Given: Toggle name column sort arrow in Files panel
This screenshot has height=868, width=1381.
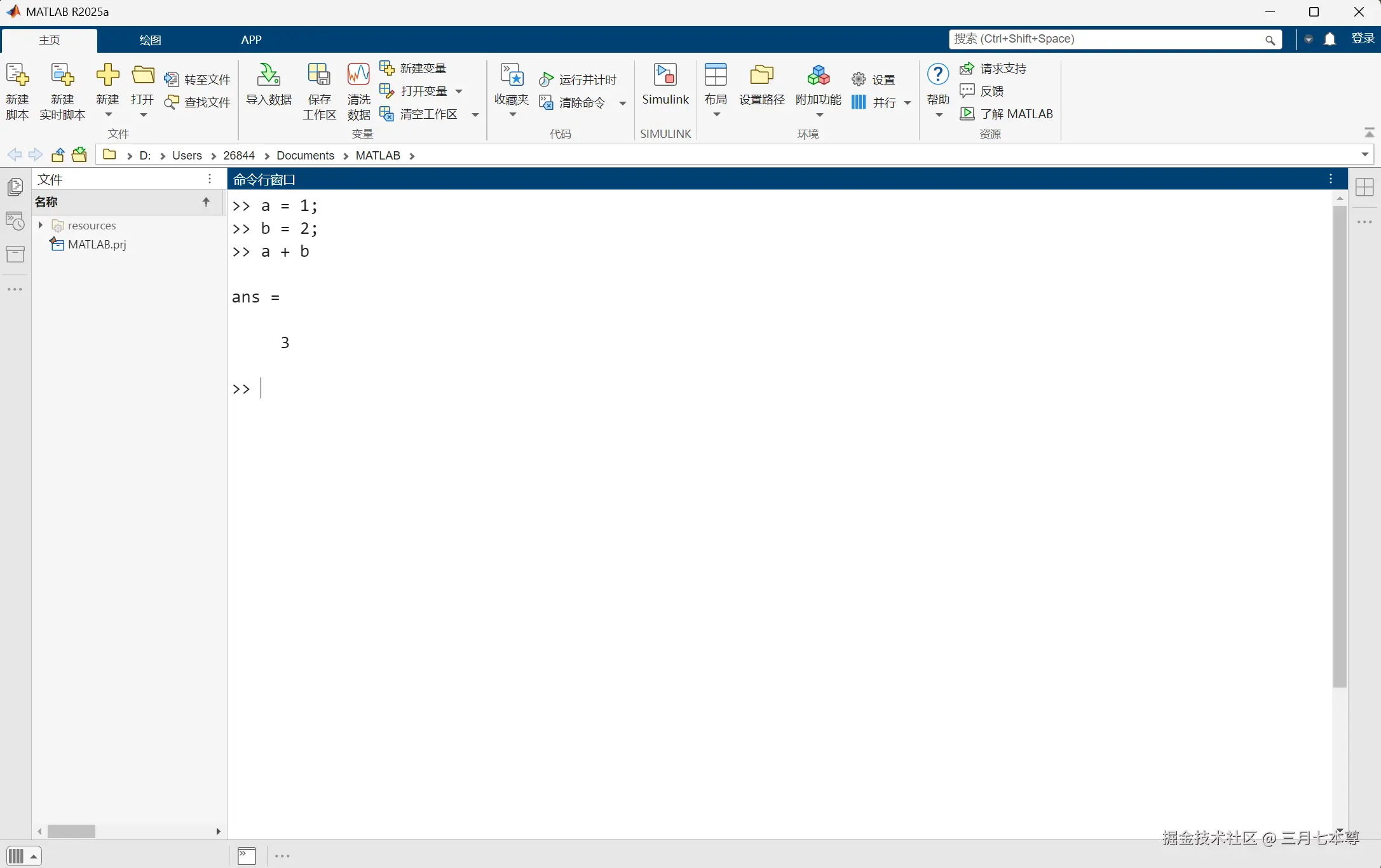Looking at the screenshot, I should tap(206, 201).
